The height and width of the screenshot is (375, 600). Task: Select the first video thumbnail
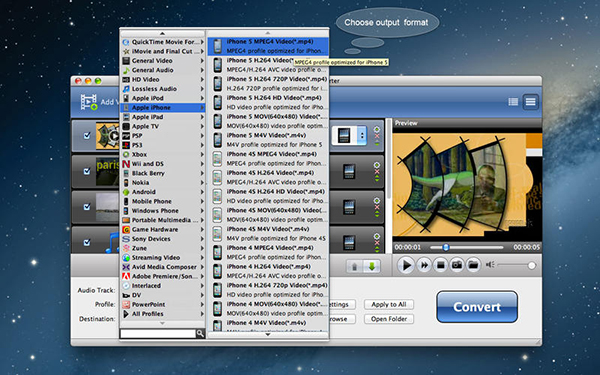point(107,136)
